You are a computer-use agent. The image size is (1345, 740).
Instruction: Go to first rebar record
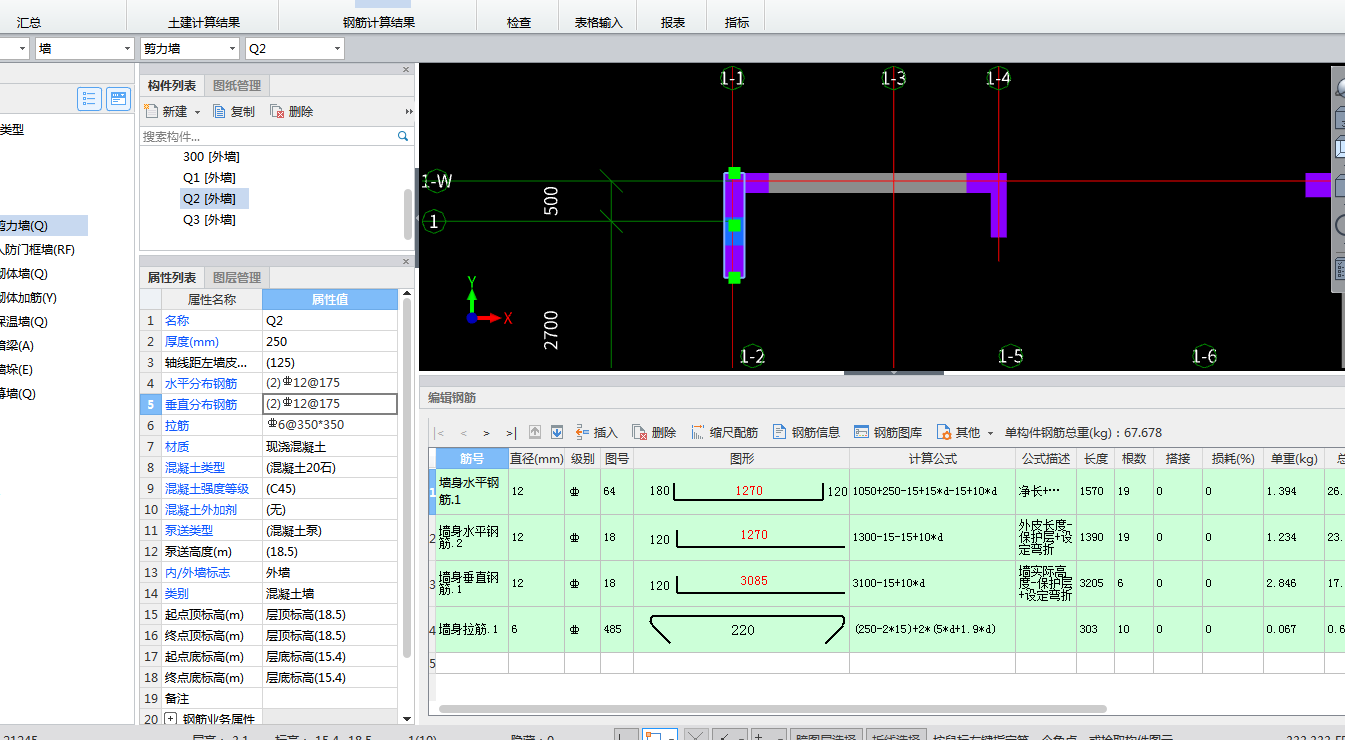click(x=440, y=433)
